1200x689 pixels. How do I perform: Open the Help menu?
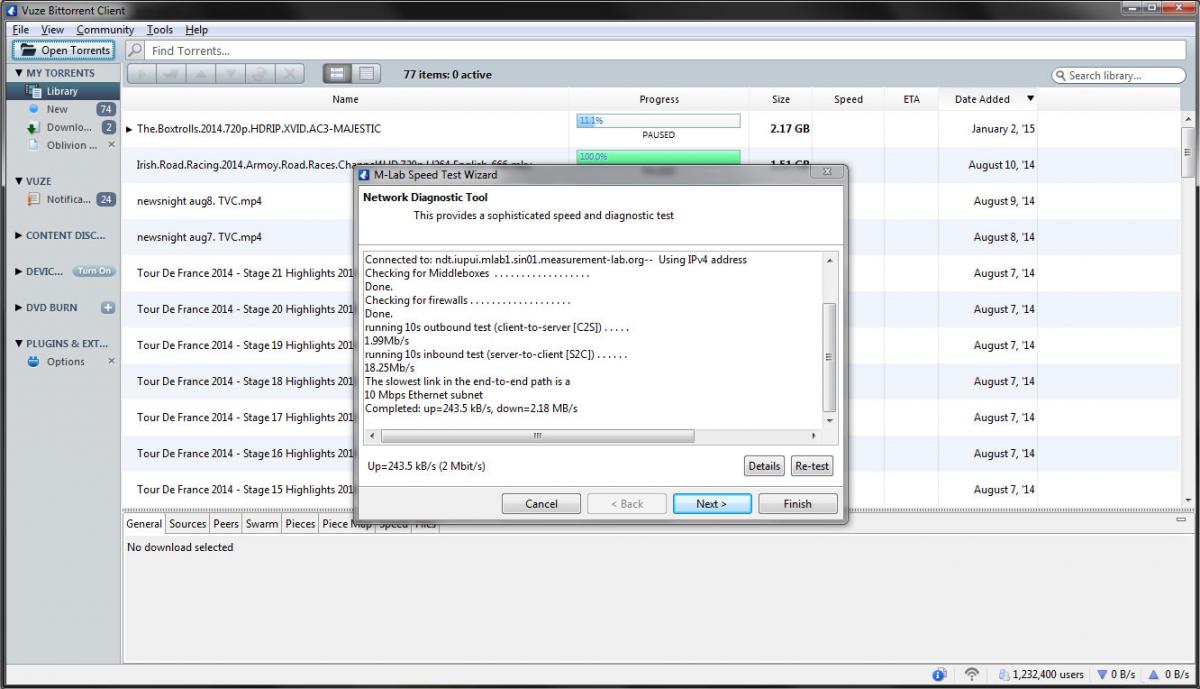coord(196,30)
